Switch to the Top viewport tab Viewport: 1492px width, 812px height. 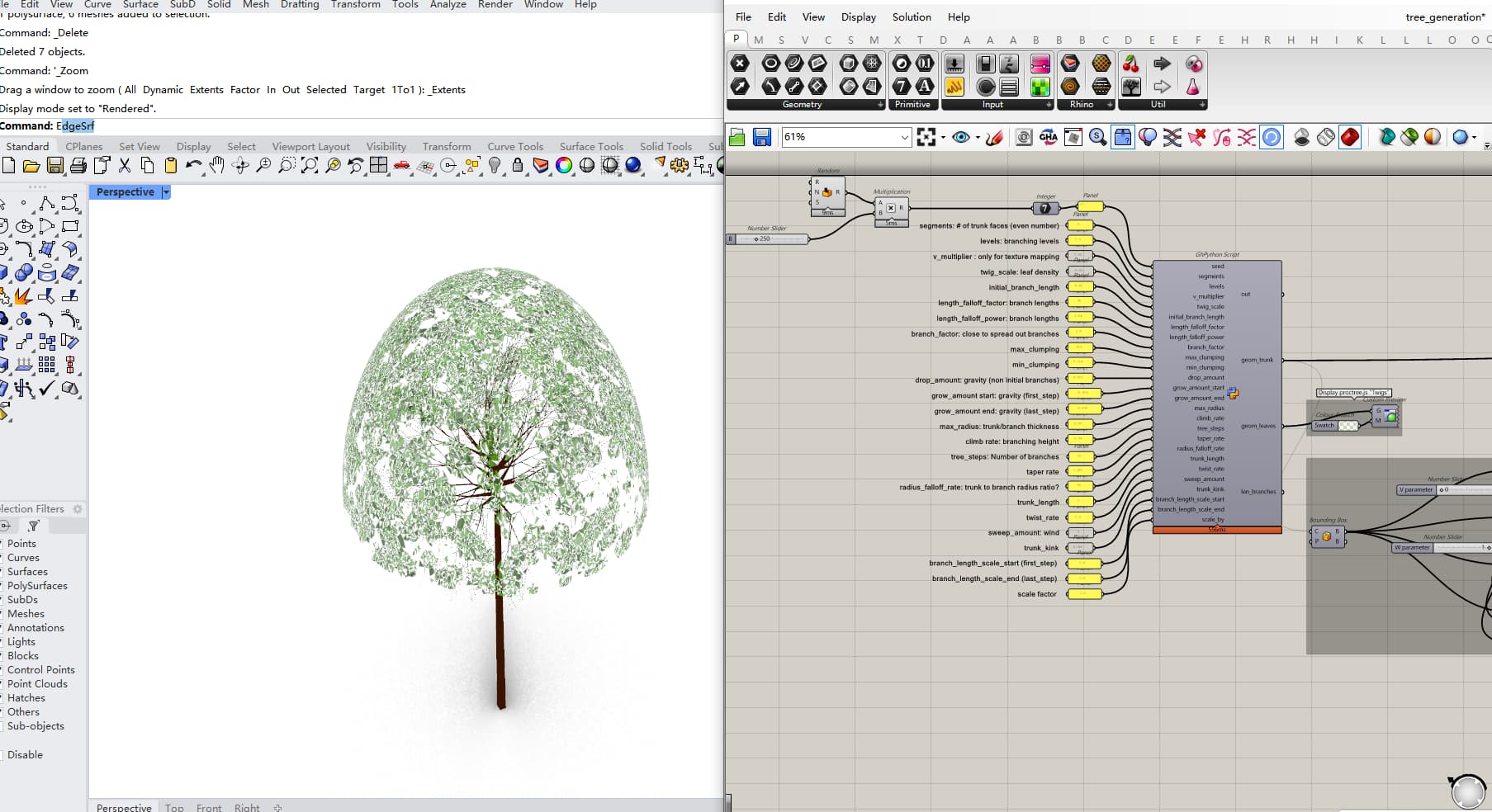coord(174,807)
